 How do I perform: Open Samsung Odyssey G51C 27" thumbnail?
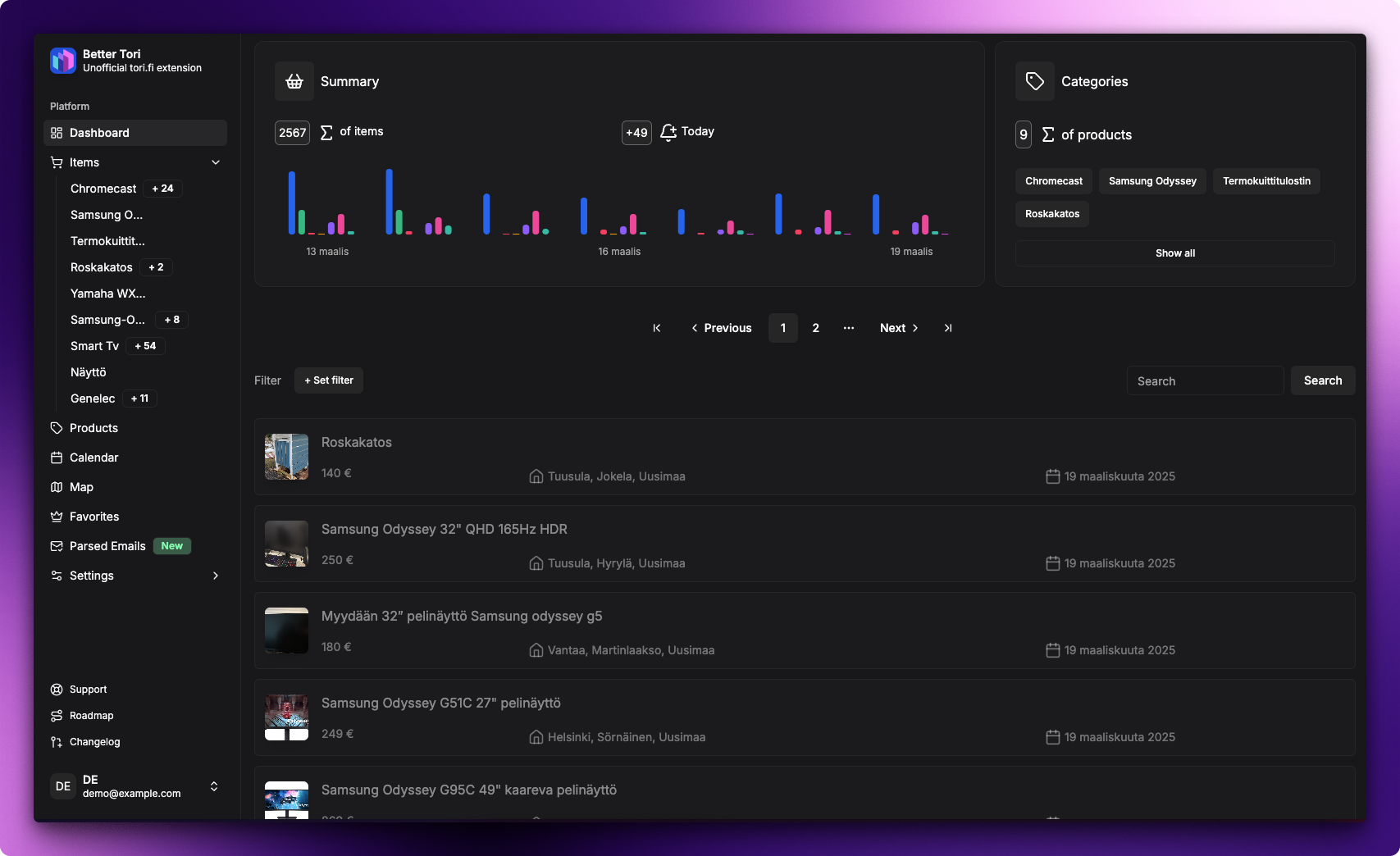(x=286, y=717)
